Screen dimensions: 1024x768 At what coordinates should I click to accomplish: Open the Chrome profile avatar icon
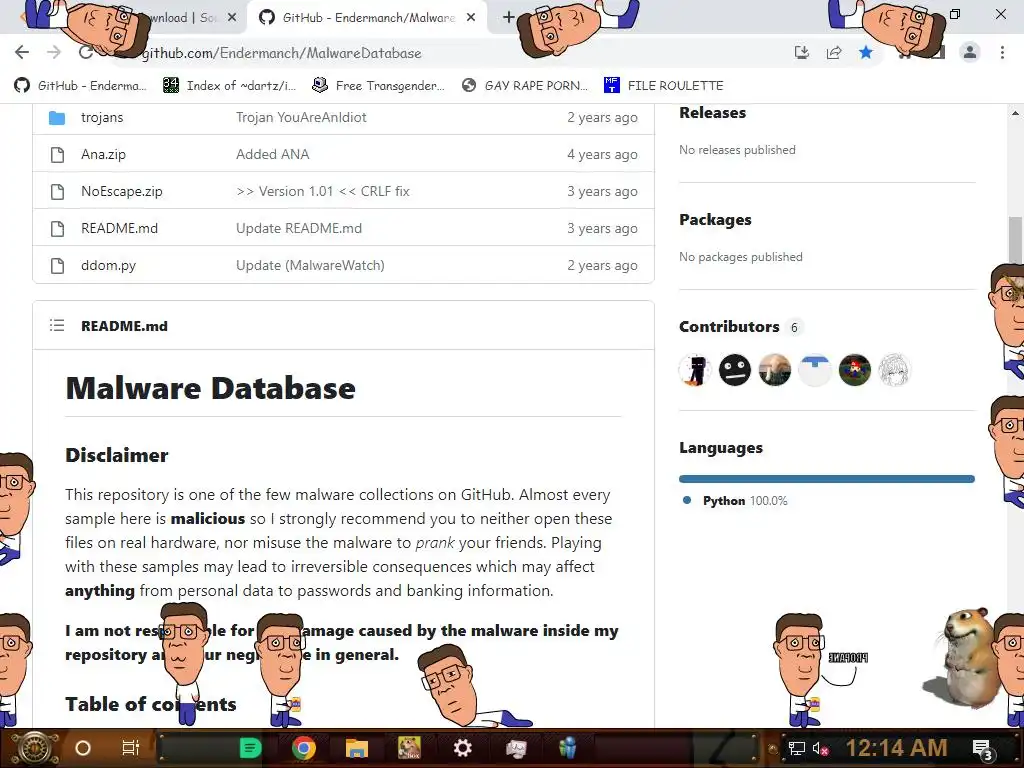coord(970,52)
